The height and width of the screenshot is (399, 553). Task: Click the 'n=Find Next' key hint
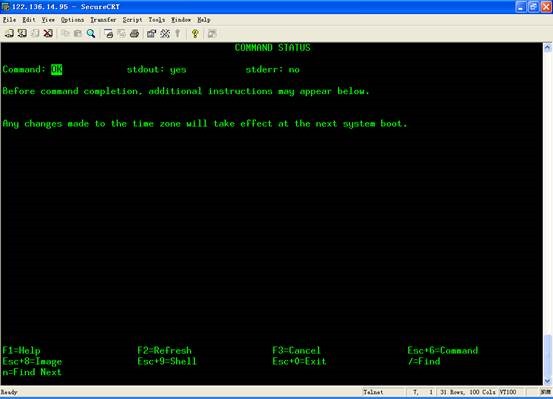coord(32,372)
